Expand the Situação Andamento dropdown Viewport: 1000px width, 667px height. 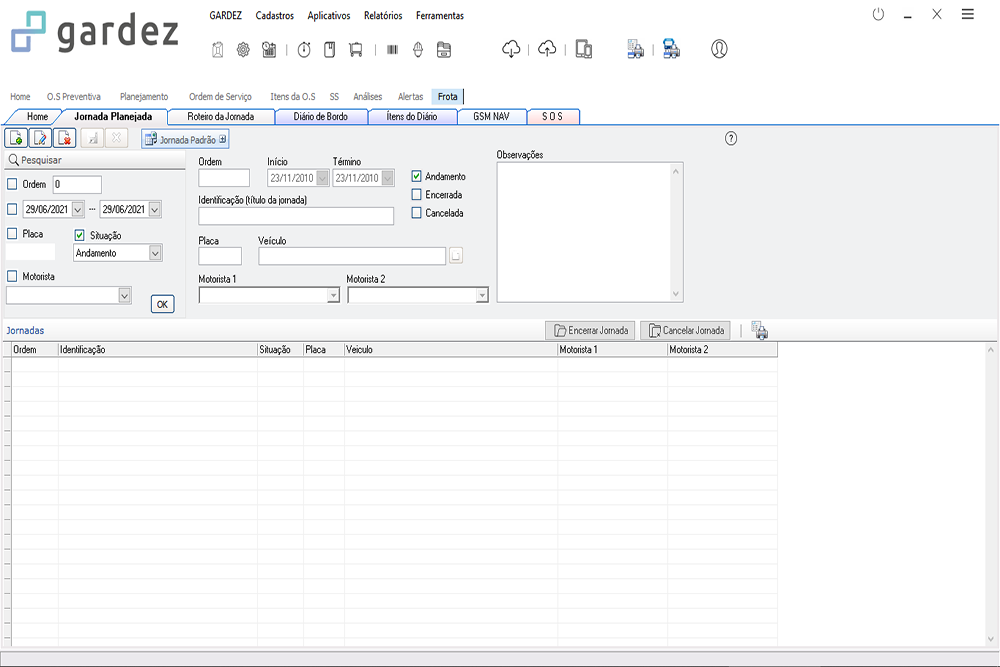(x=155, y=253)
